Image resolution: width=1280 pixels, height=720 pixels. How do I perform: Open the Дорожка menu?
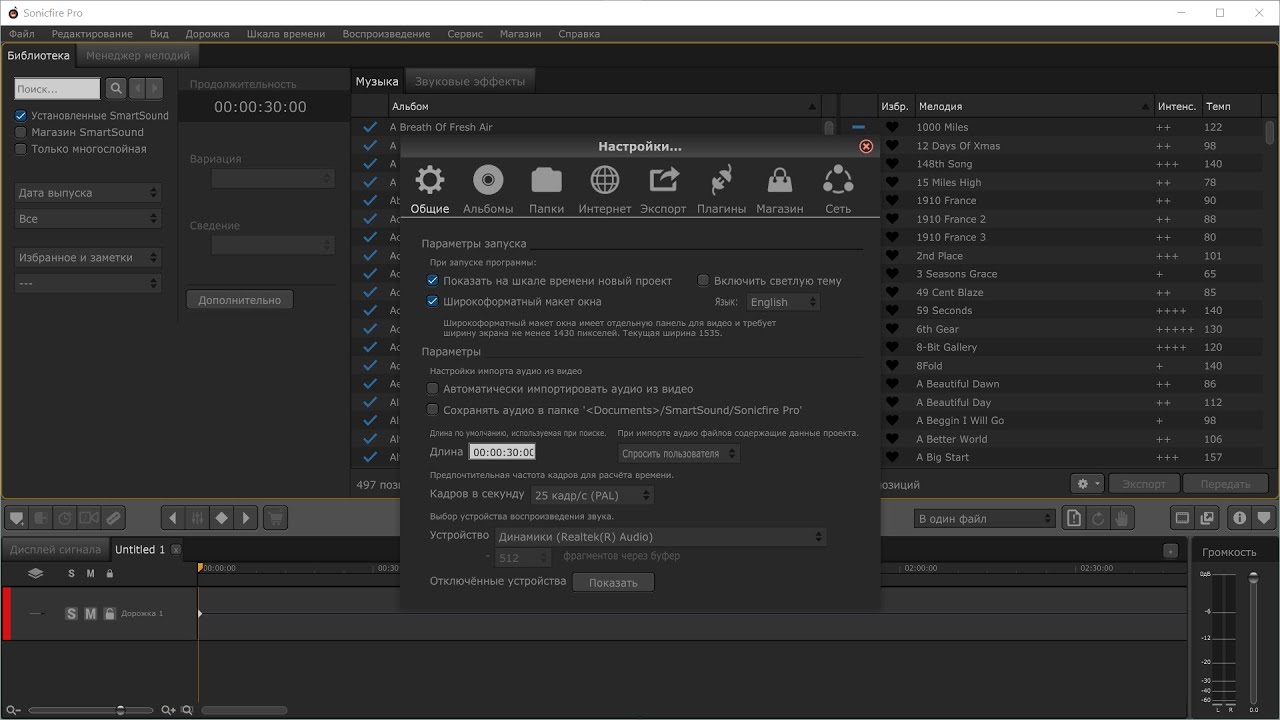tap(207, 34)
